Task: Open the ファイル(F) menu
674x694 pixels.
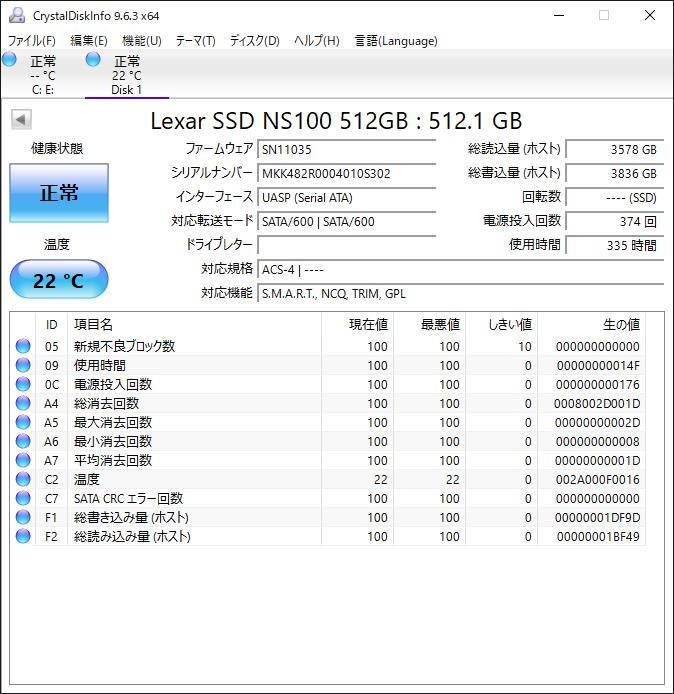Action: coord(32,41)
